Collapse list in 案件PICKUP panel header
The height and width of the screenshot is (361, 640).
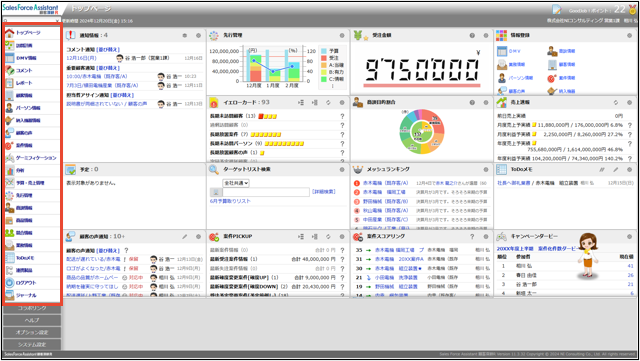315,236
